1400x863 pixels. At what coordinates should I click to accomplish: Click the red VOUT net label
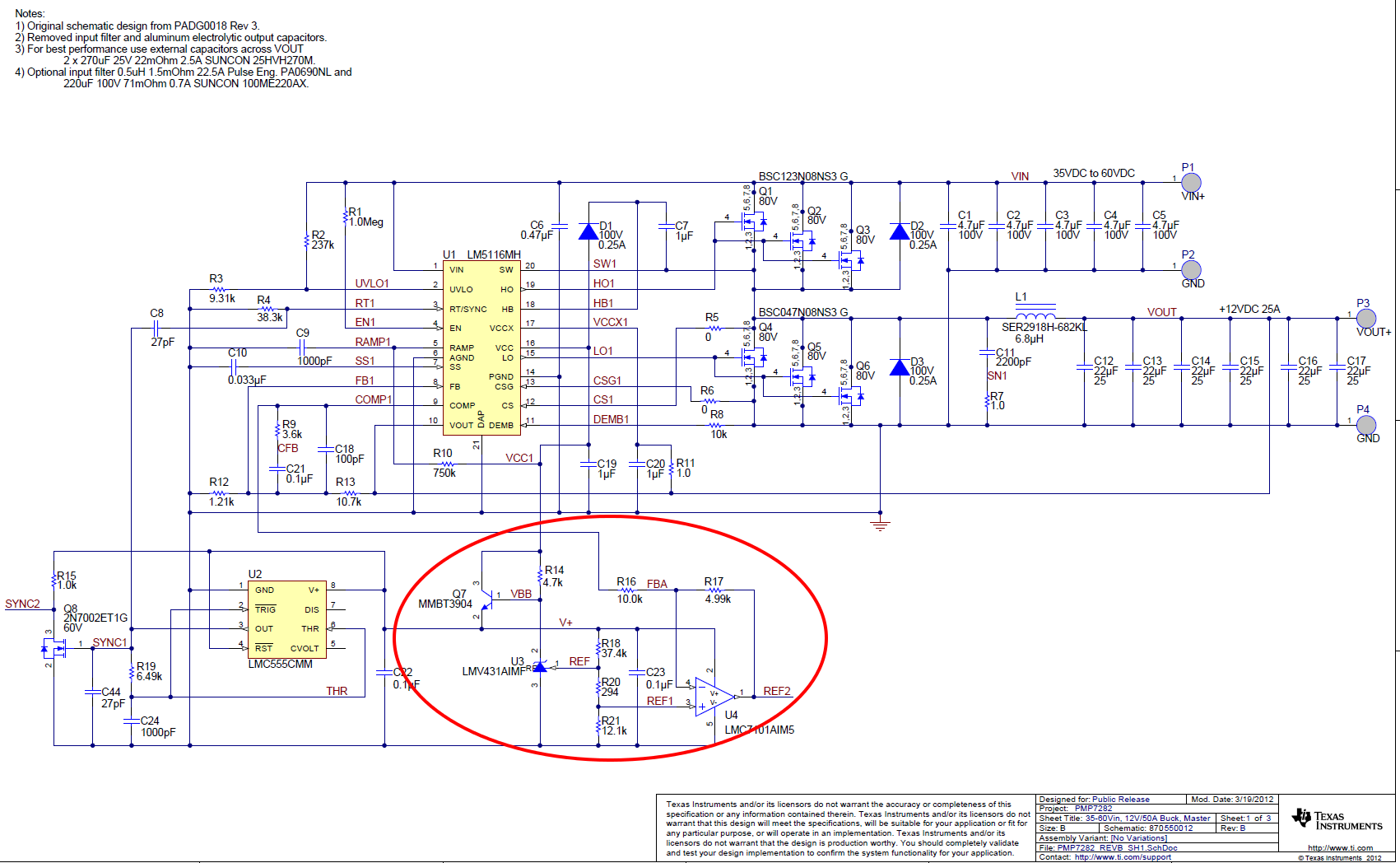click(1161, 312)
